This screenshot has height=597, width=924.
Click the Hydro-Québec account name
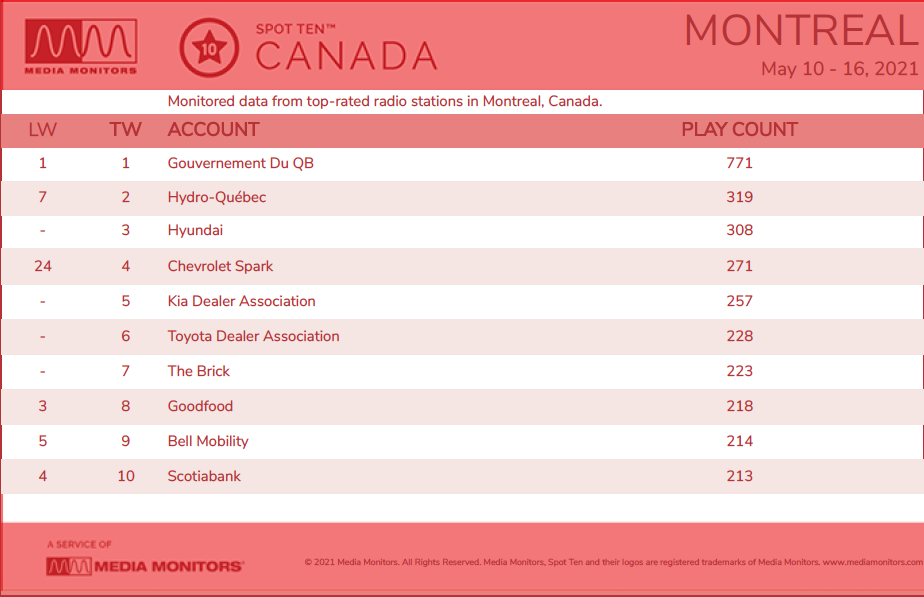click(x=217, y=197)
